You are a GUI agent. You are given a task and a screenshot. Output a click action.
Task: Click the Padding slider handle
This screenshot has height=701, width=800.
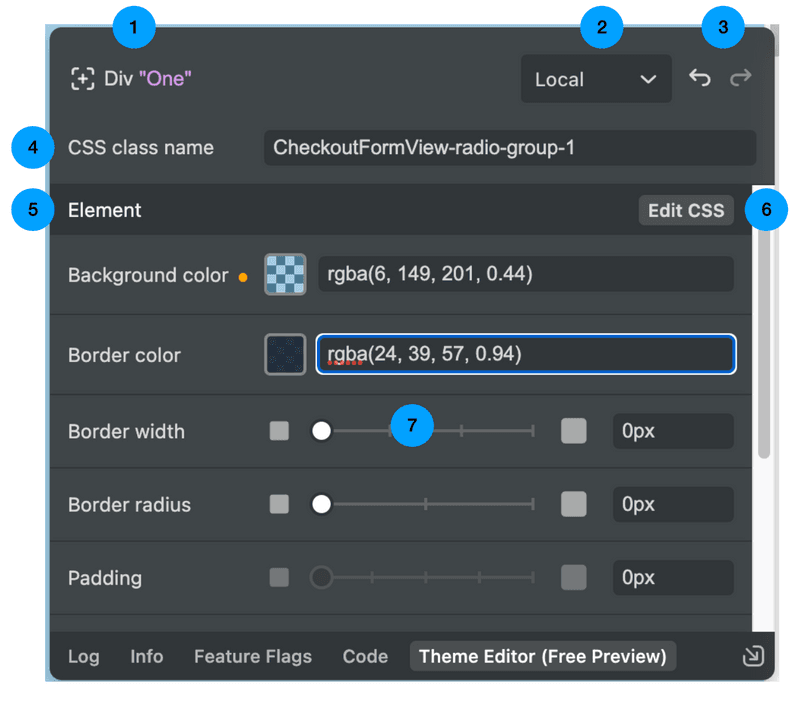click(321, 578)
